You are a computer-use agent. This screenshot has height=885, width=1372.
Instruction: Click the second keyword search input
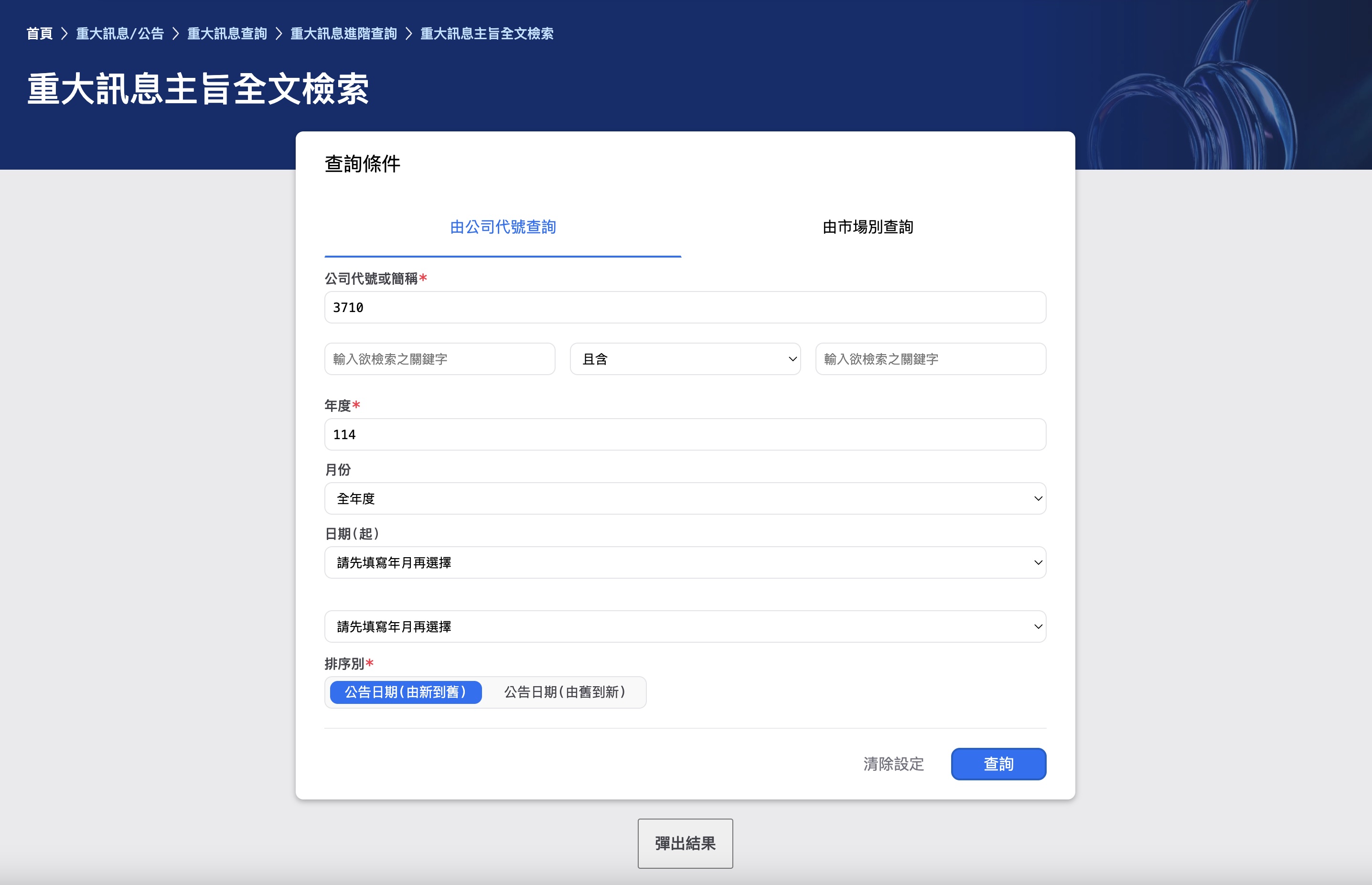[x=930, y=359]
